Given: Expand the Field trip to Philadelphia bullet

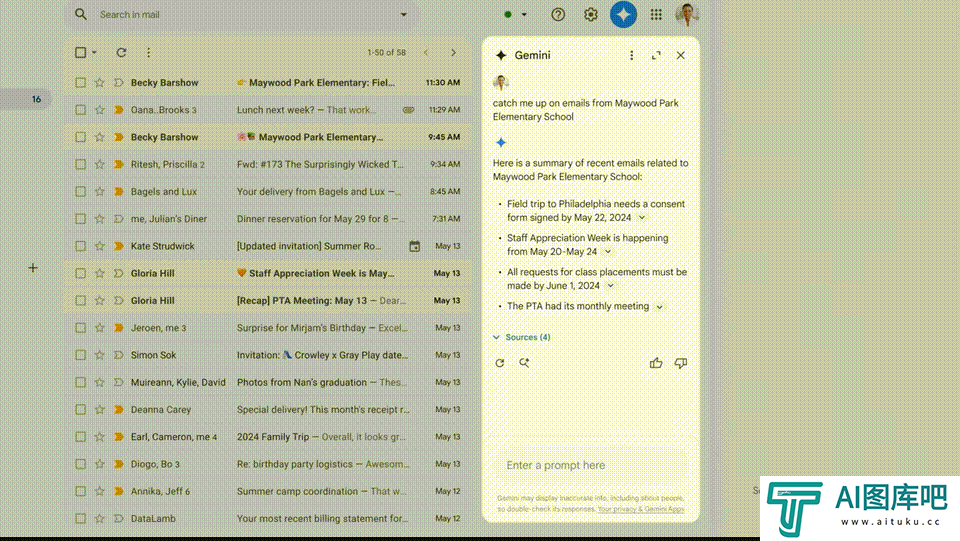Looking at the screenshot, I should (642, 218).
